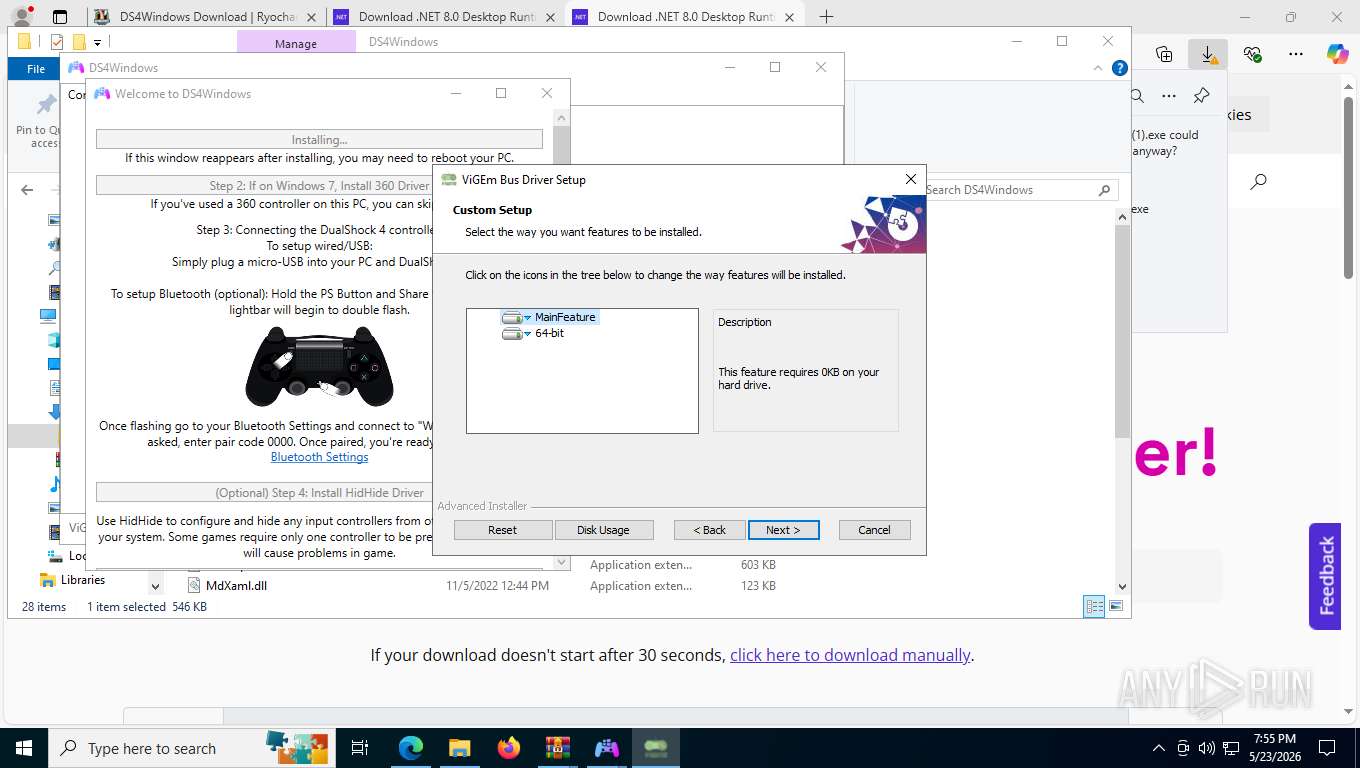Open 64-bit feature drive icon dropdown
The width and height of the screenshot is (1360, 768).
click(516, 333)
